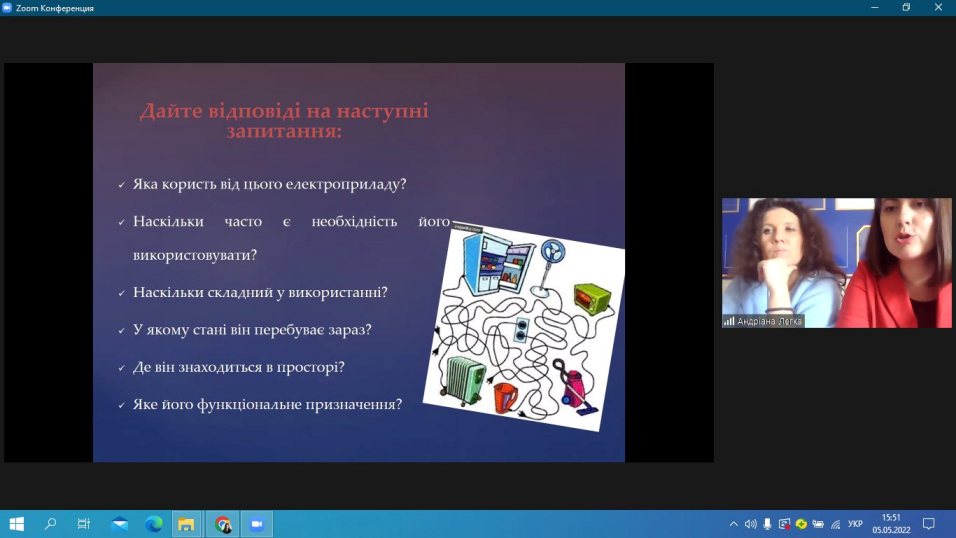Image resolution: width=956 pixels, height=538 pixels.
Task: Click the battery power tray icon
Action: click(818, 524)
